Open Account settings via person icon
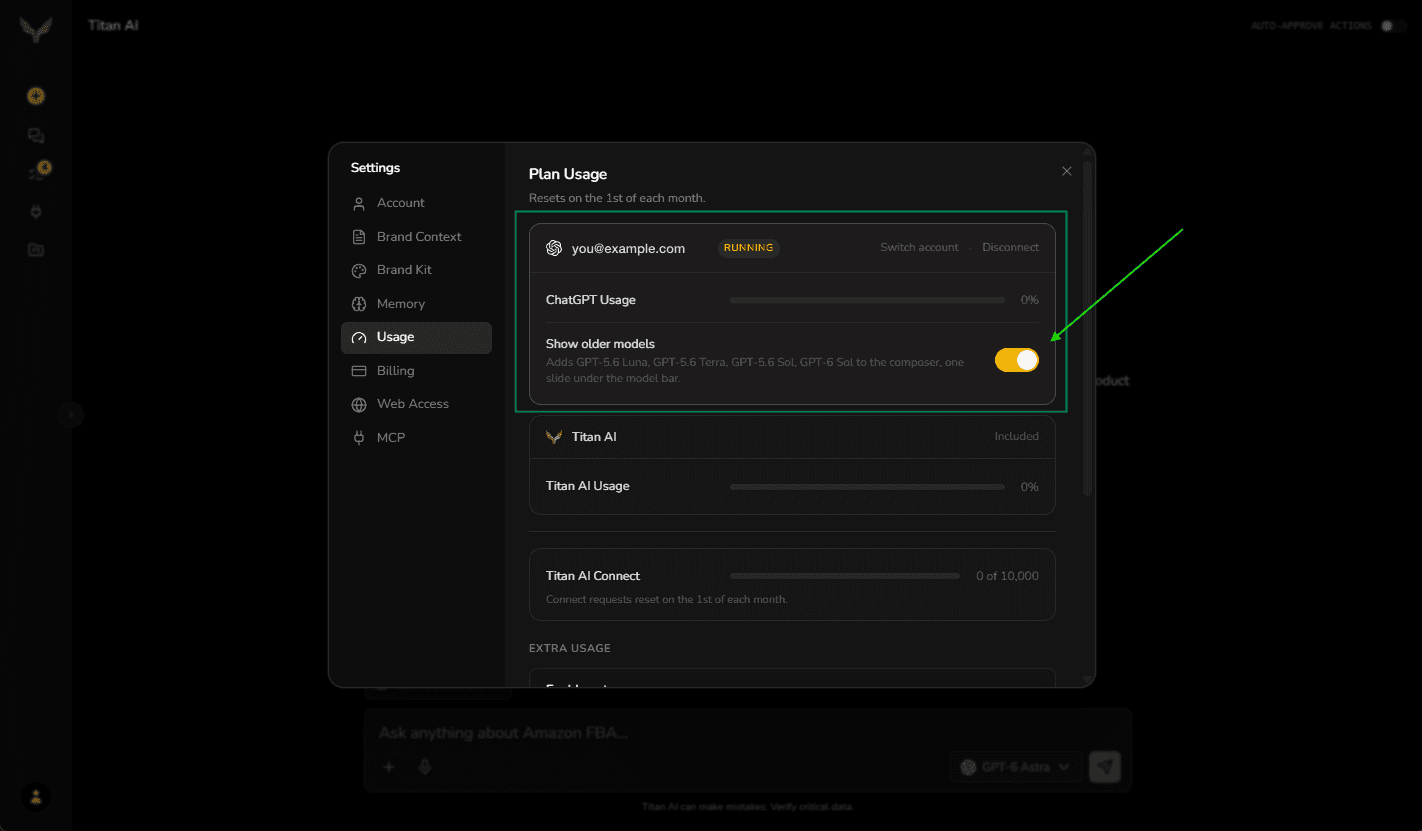1422x831 pixels. point(359,203)
